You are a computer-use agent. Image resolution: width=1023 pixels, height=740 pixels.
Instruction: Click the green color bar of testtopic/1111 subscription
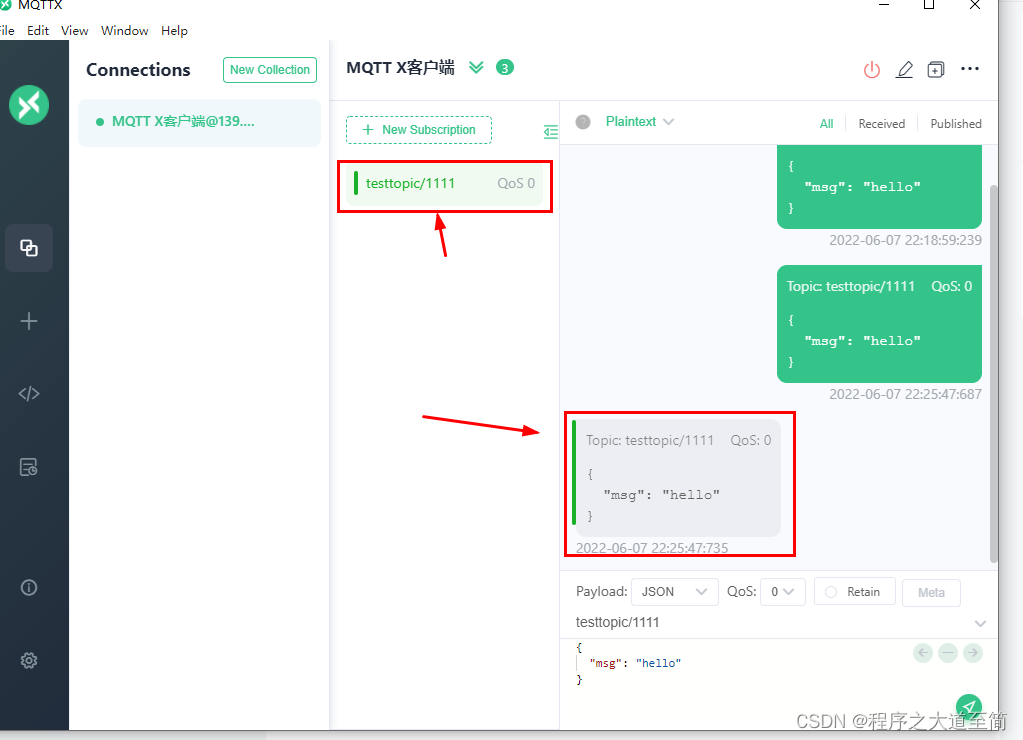pos(356,183)
